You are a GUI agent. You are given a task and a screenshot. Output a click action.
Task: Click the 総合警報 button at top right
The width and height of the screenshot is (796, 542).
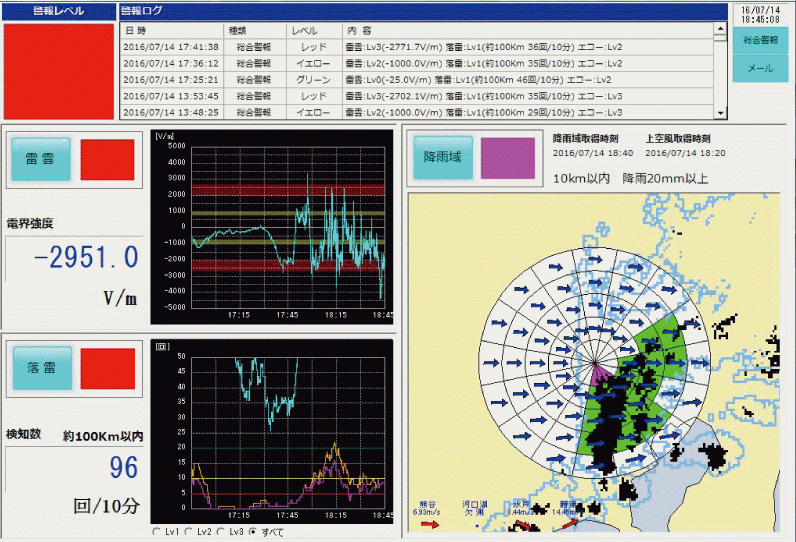click(x=760, y=40)
